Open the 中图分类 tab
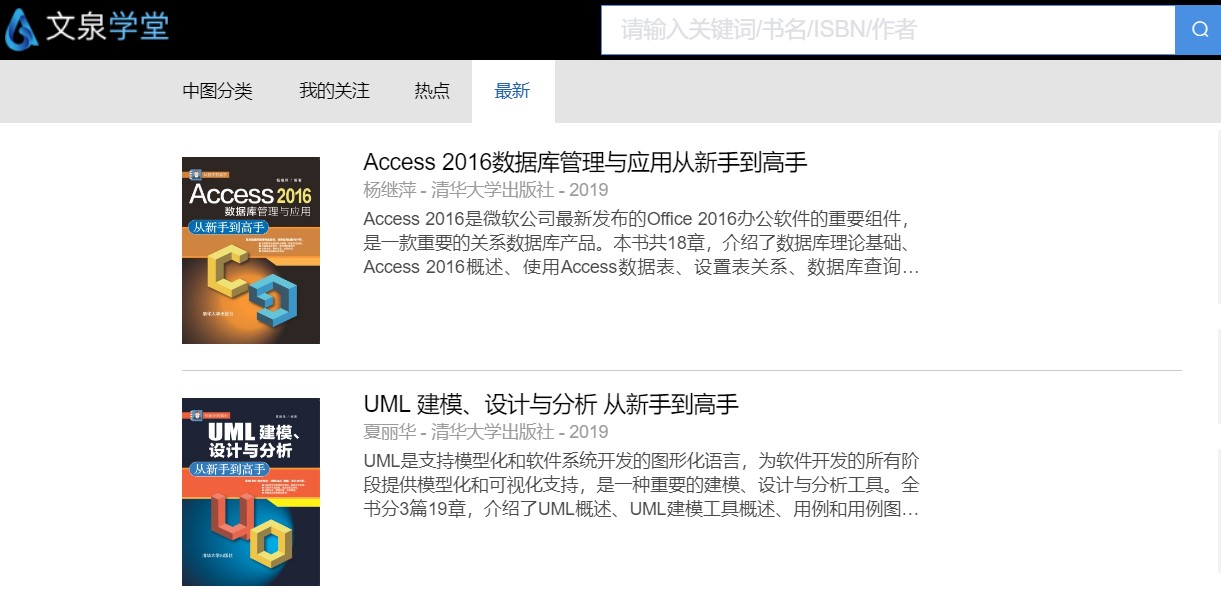The width and height of the screenshot is (1221, 598). [x=217, y=91]
